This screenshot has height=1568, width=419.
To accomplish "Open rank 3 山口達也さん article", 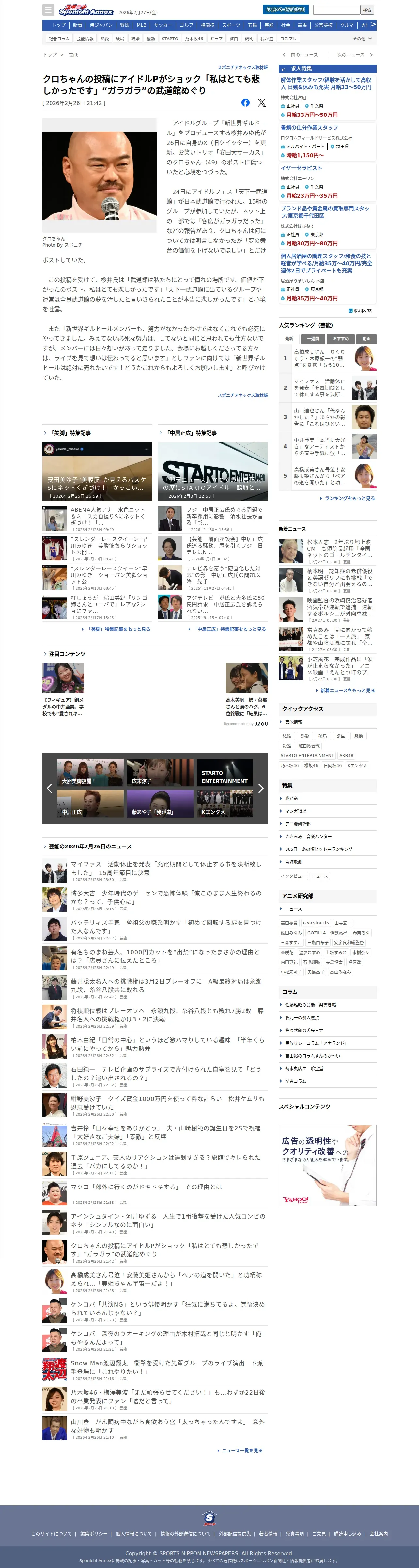I will [x=328, y=417].
